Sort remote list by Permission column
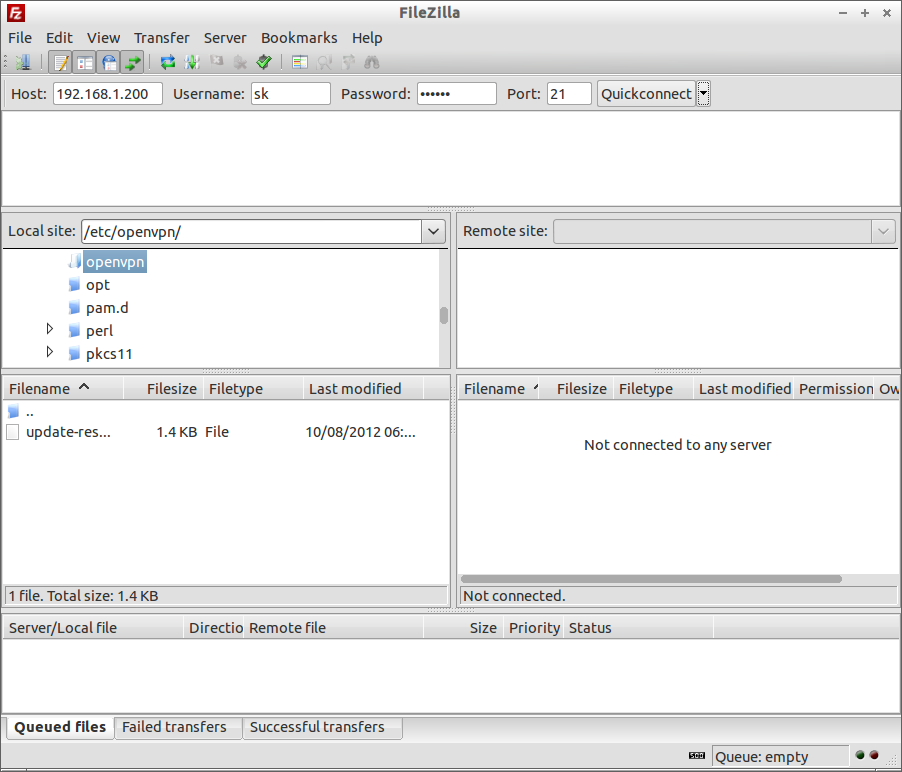Screen dimensions: 902x772 click(x=835, y=389)
